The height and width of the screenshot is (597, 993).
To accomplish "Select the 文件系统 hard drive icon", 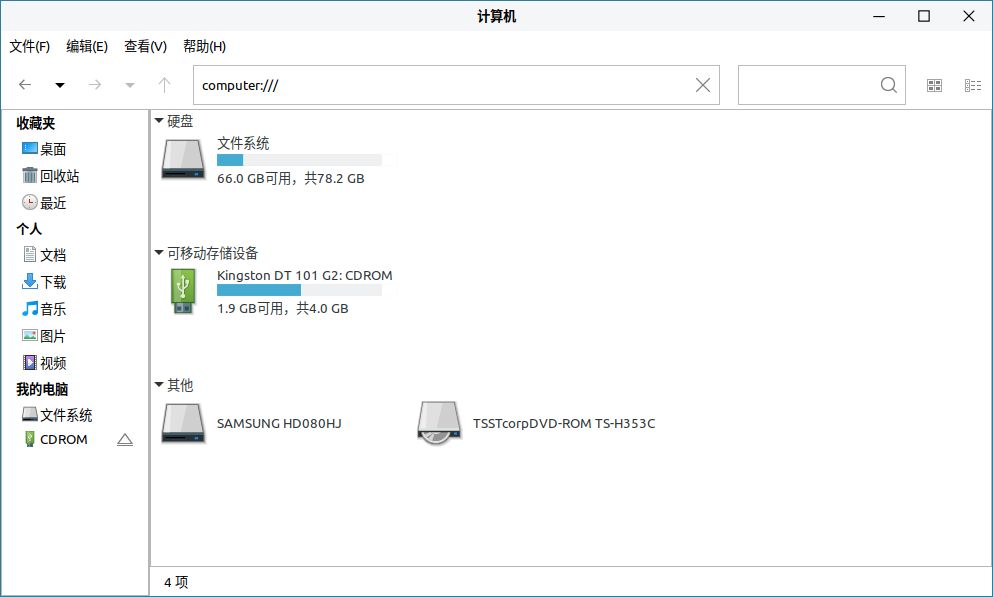I will click(x=183, y=160).
